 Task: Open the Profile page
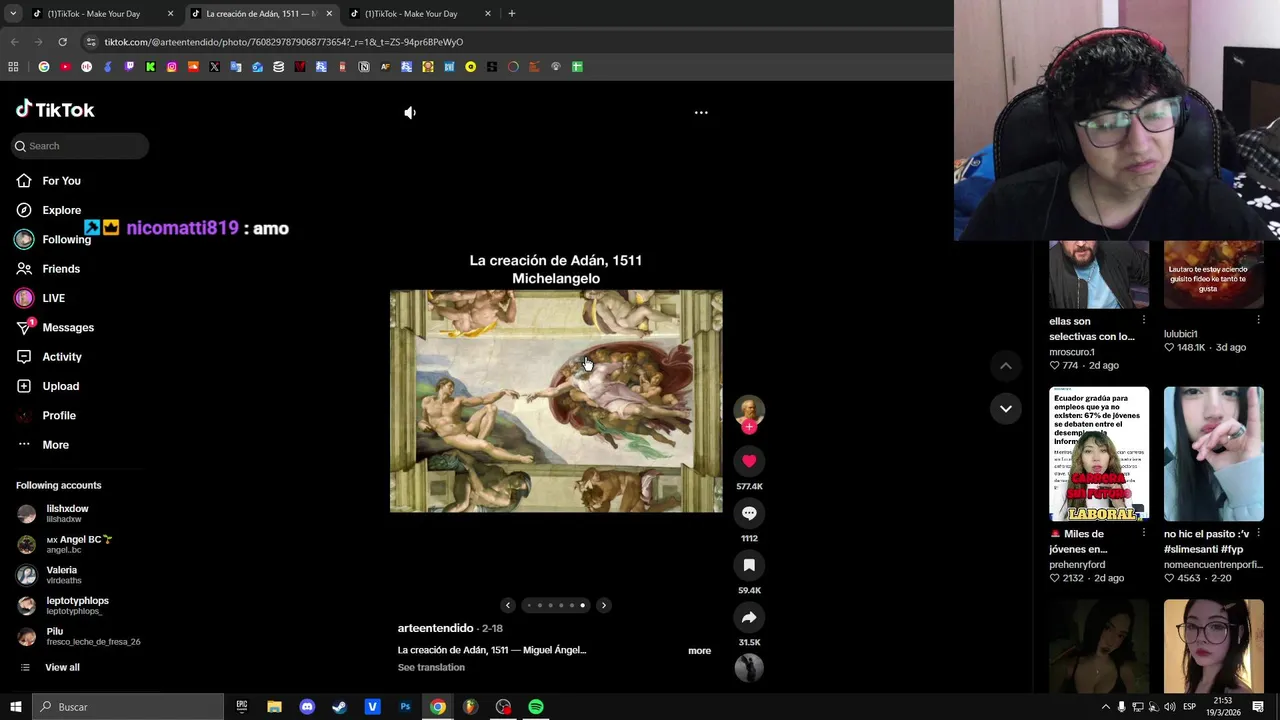58,415
